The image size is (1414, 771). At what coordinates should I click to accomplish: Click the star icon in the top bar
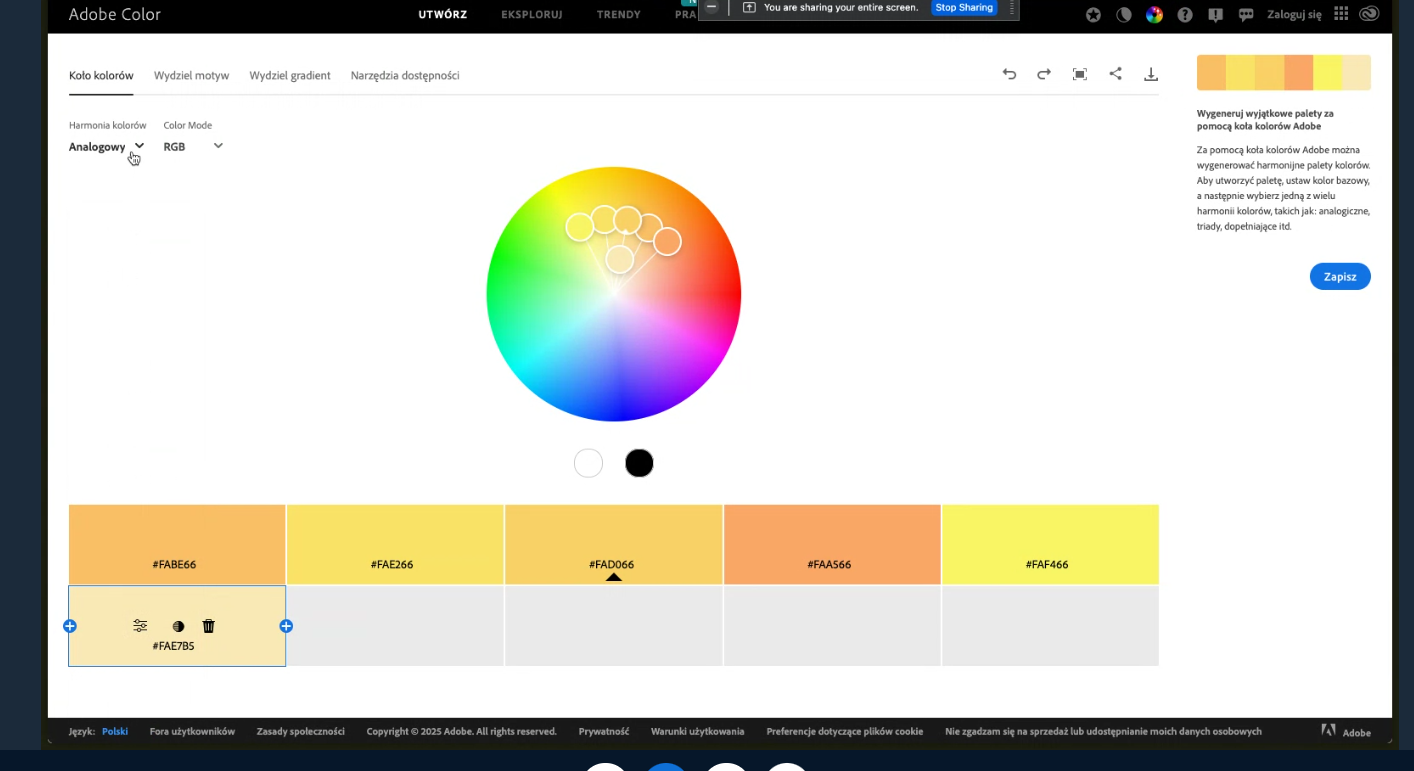1093,14
